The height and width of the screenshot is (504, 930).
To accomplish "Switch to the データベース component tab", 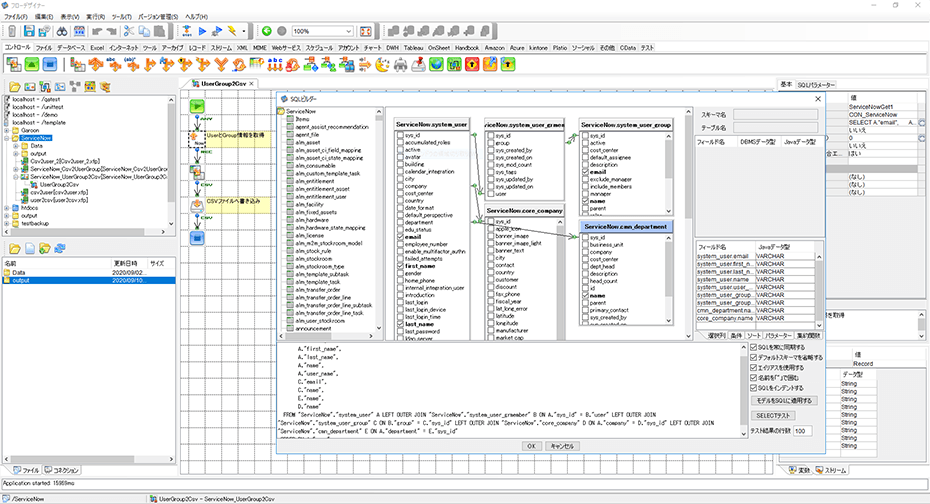I will 71,47.
